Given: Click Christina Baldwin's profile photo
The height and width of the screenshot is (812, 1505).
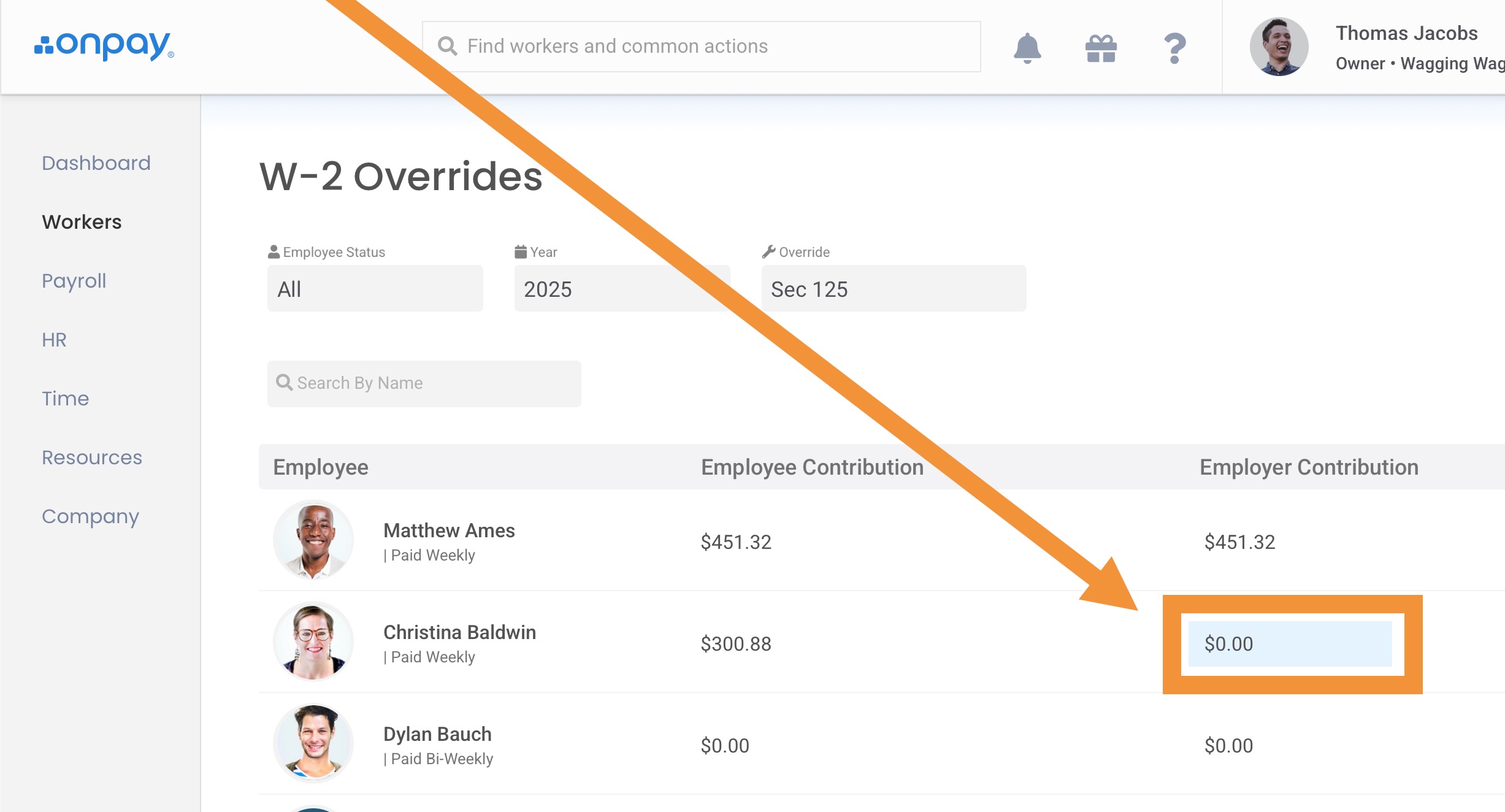Looking at the screenshot, I should 313,642.
